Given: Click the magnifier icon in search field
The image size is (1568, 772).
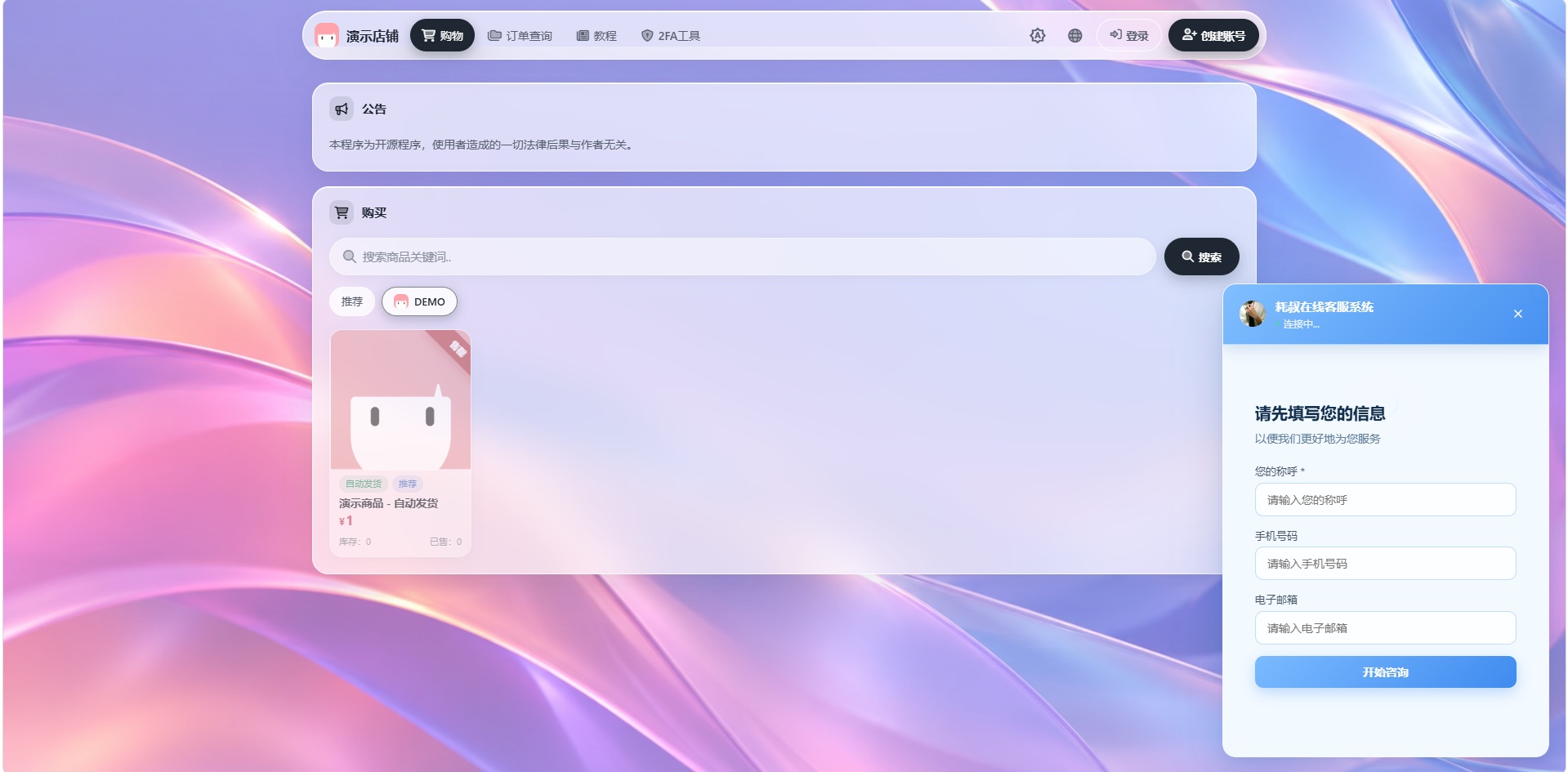Looking at the screenshot, I should (x=349, y=257).
